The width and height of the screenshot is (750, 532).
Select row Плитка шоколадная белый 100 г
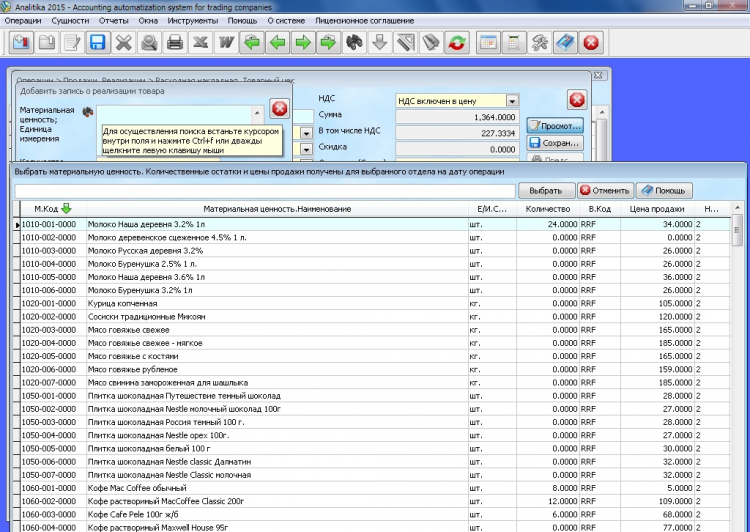click(x=375, y=448)
